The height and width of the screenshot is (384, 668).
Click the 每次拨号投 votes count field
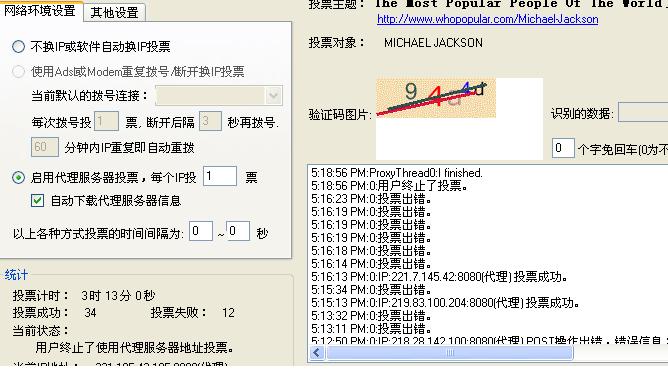pyautogui.click(x=106, y=121)
